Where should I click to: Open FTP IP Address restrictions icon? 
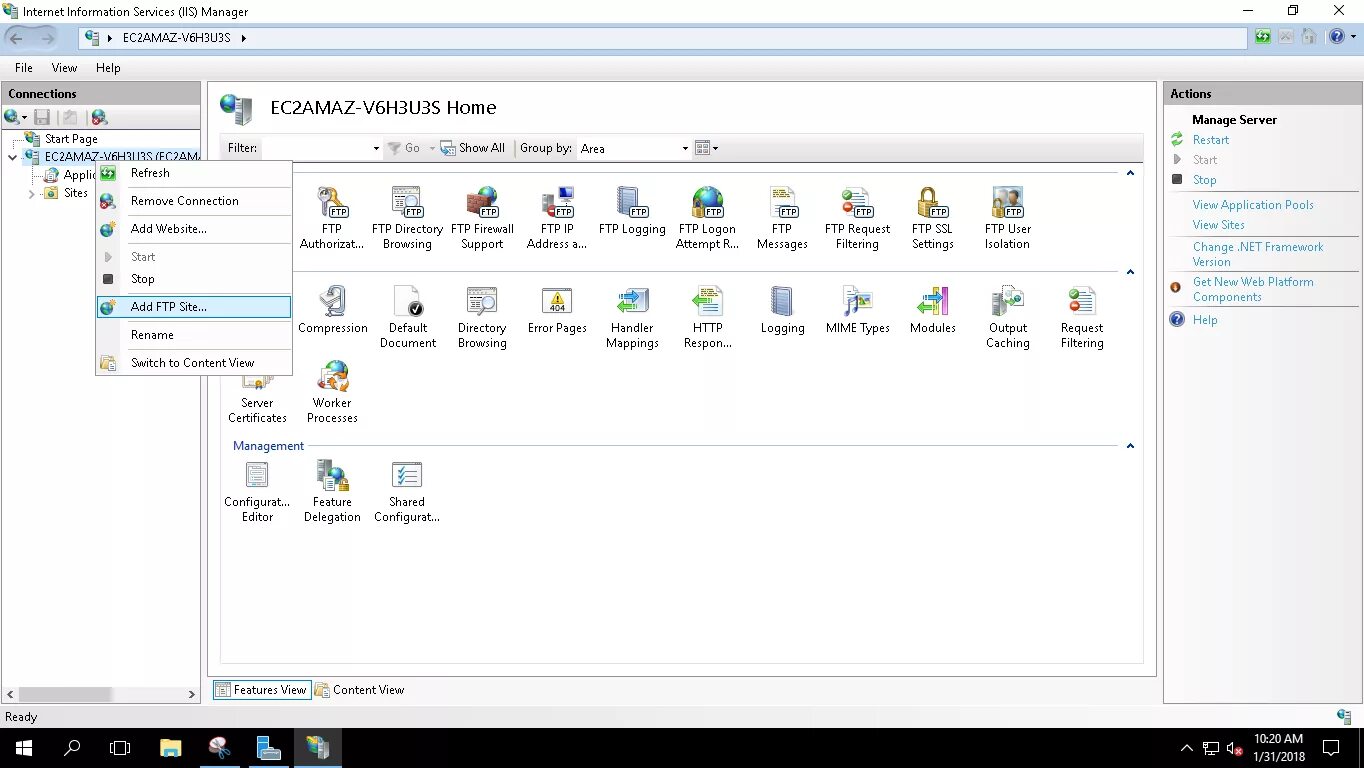[x=557, y=218]
